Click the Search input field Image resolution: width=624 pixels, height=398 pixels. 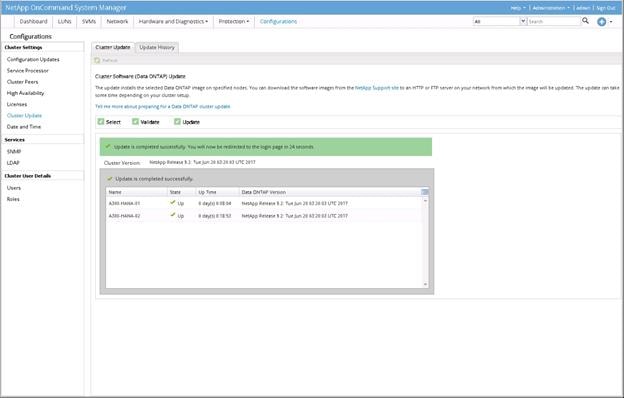pyautogui.click(x=553, y=21)
